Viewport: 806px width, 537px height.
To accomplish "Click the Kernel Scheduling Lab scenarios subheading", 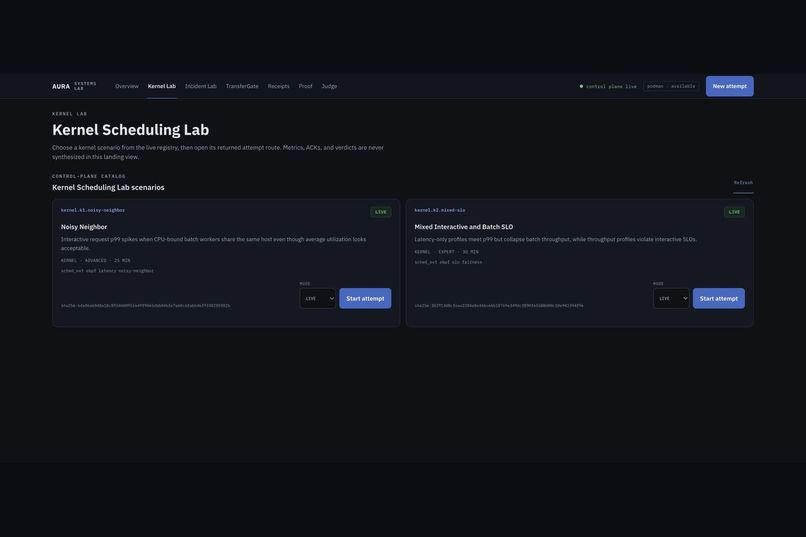I will [x=108, y=188].
